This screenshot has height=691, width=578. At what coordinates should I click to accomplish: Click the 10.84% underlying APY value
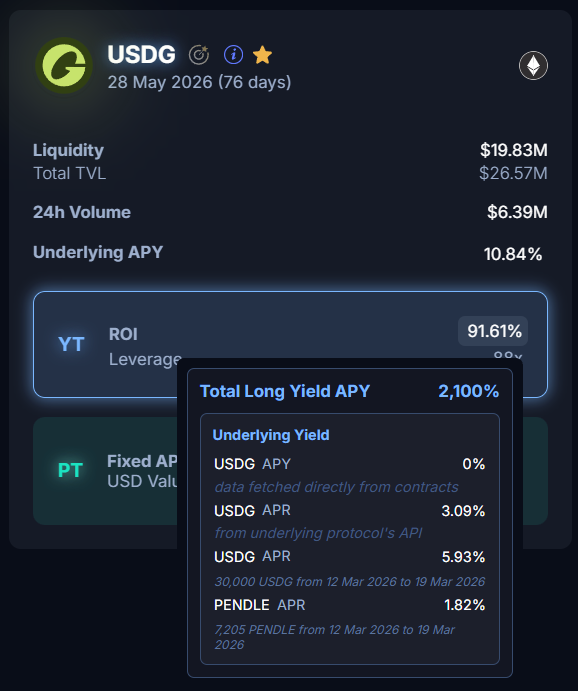pos(513,254)
